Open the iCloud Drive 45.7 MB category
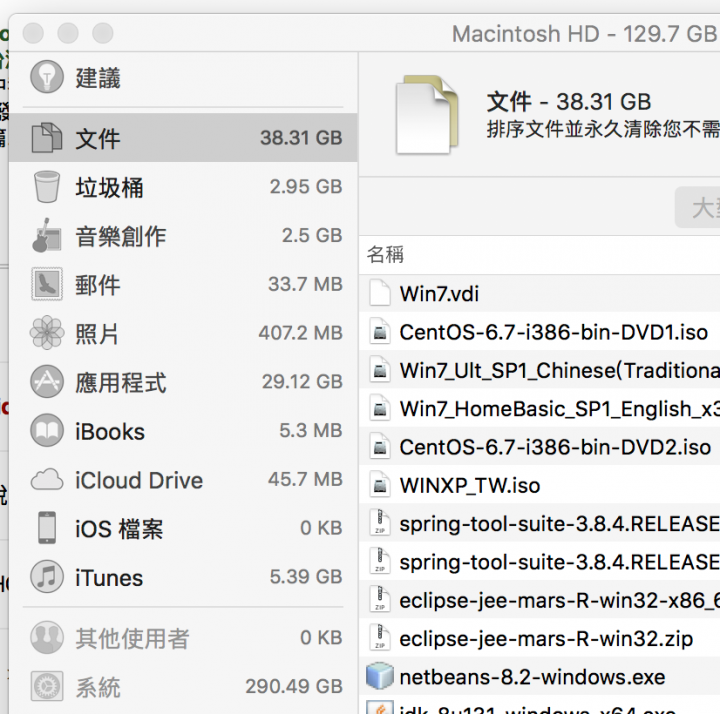This screenshot has width=720, height=714. click(183, 479)
